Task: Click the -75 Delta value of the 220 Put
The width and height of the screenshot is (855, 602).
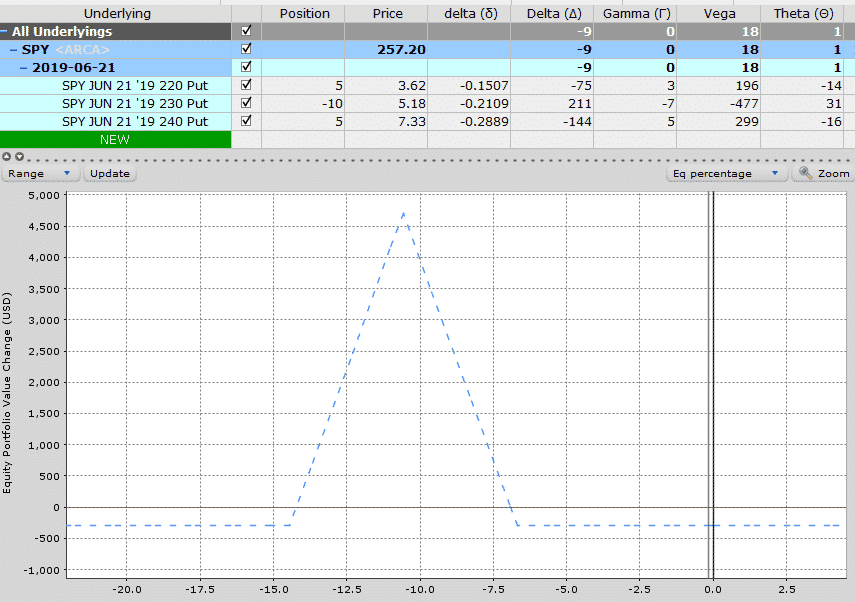Action: click(x=581, y=86)
